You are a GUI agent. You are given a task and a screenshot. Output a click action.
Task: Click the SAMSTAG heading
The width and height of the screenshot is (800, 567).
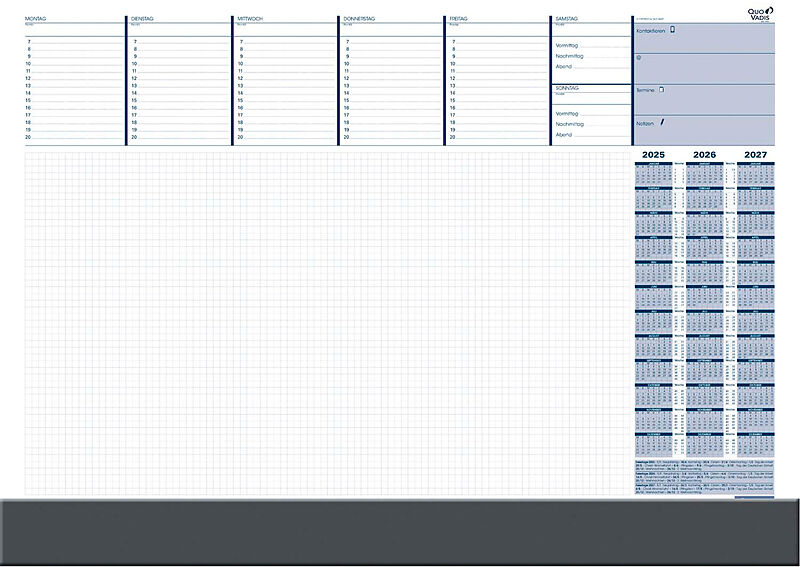pyautogui.click(x=566, y=19)
